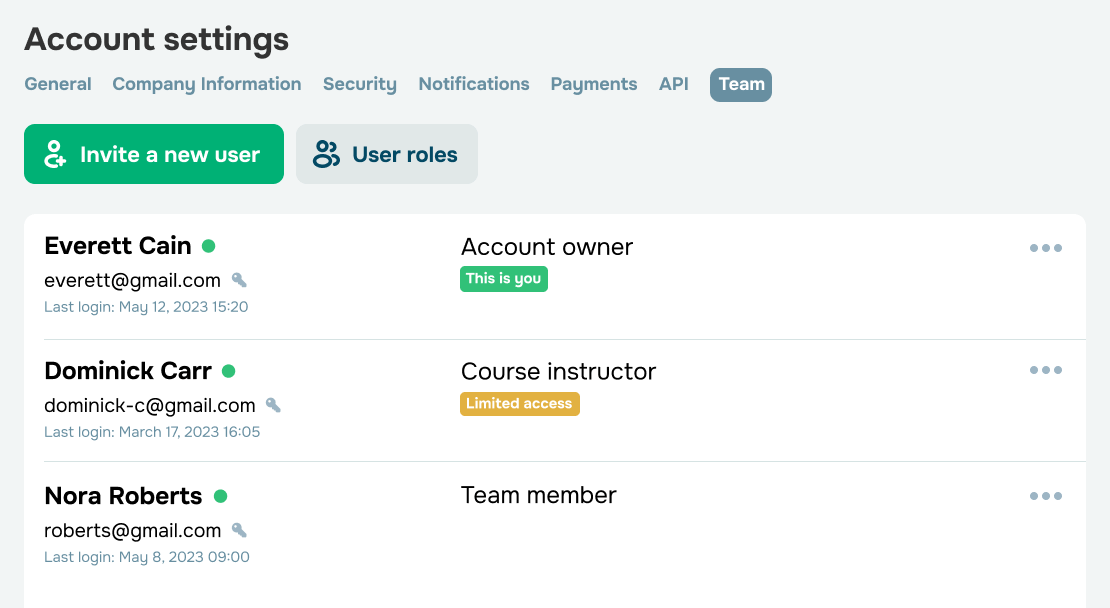1110x608 pixels.
Task: Open the Company Information tab
Action: tap(207, 84)
